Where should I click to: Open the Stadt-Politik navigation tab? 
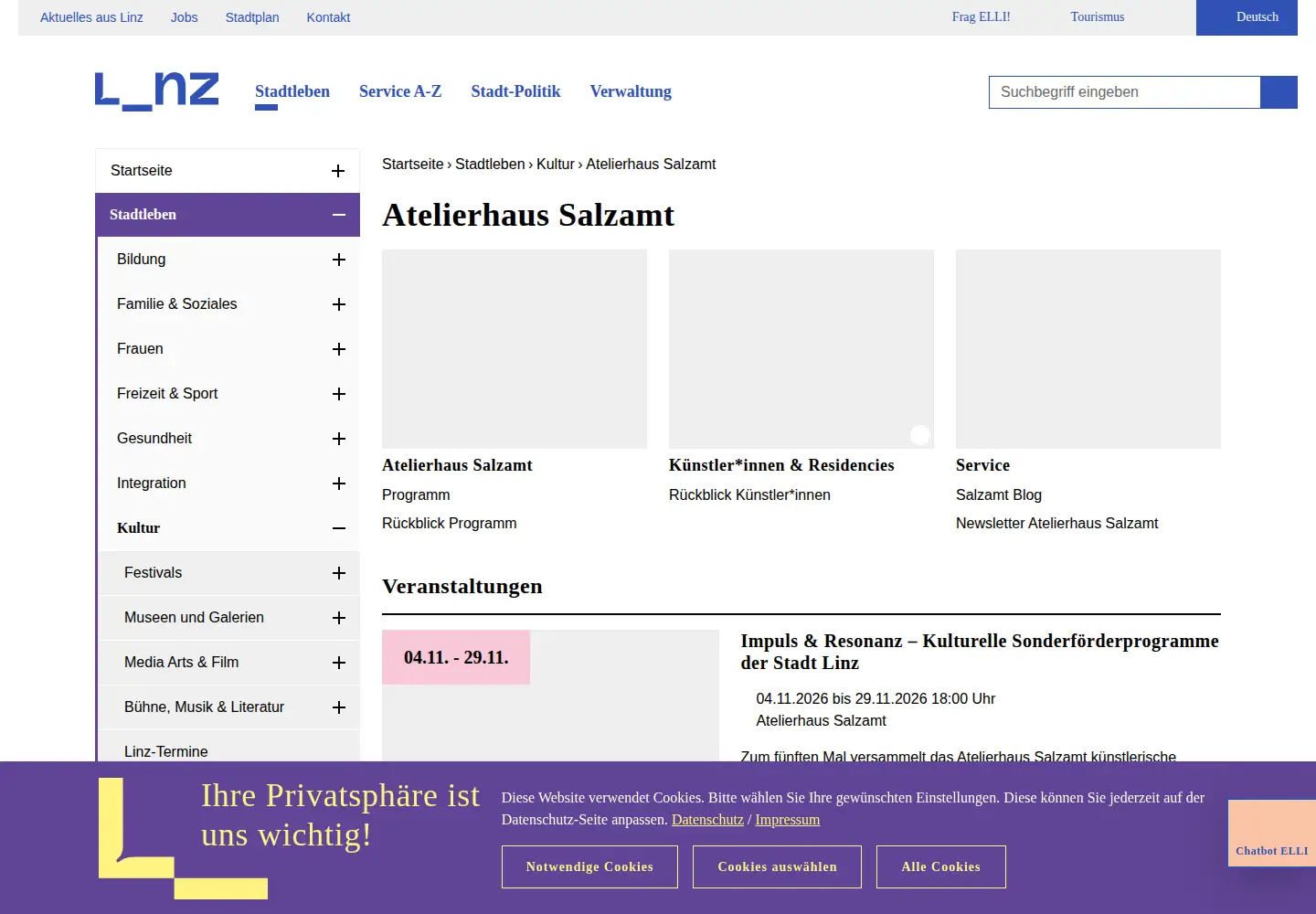click(x=515, y=91)
